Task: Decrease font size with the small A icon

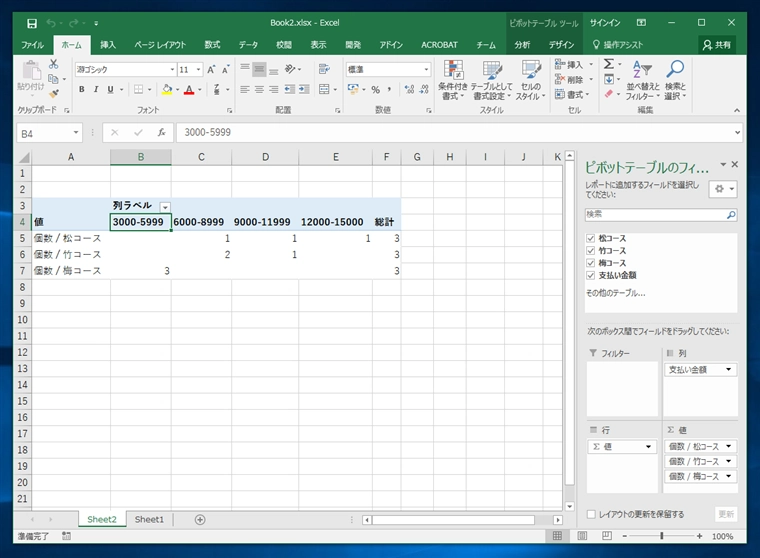Action: coord(225,70)
